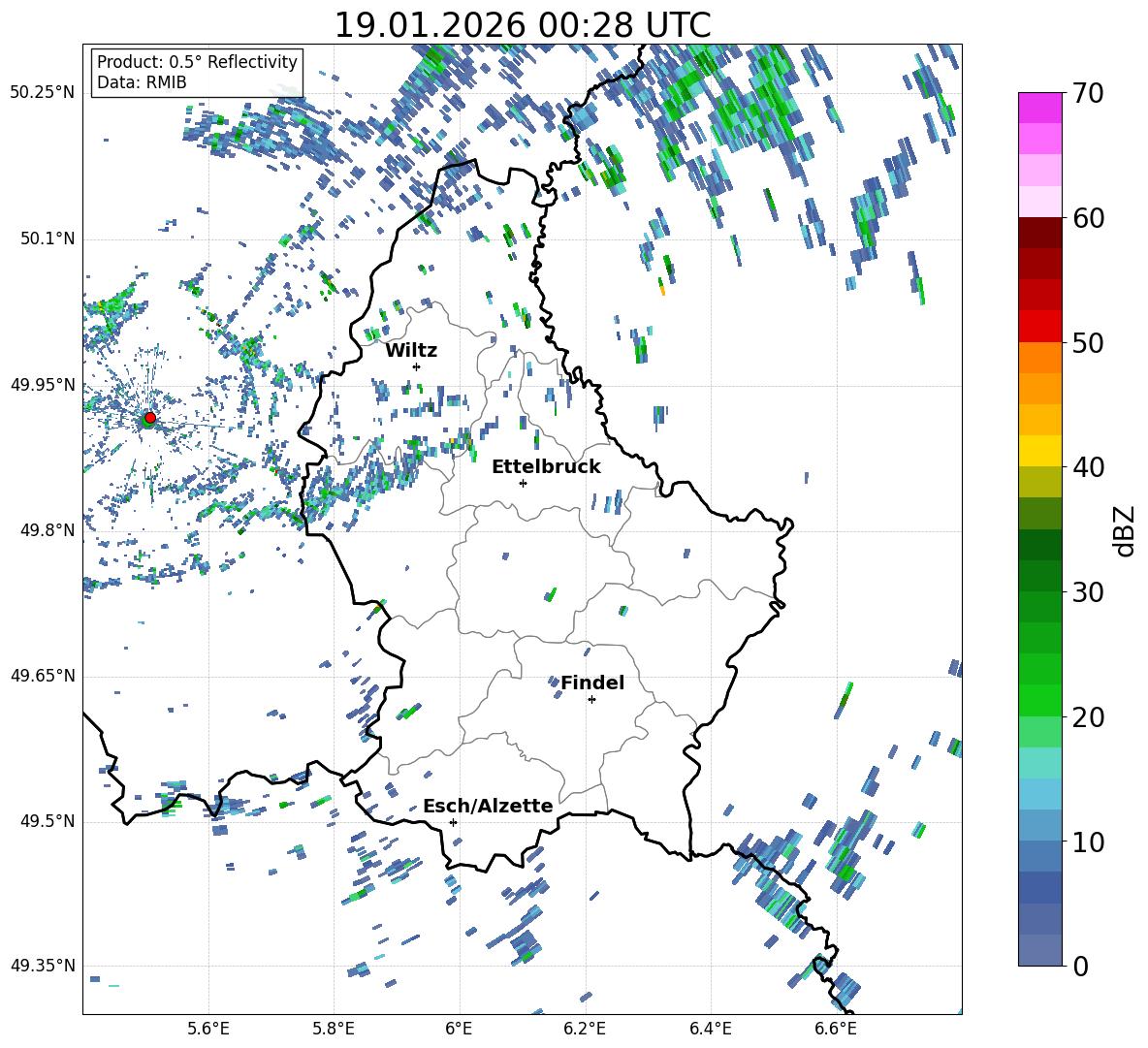Viewport: 1148px width, 1048px height.
Task: Click the 6.4°E longitude label
Action: [x=710, y=1029]
